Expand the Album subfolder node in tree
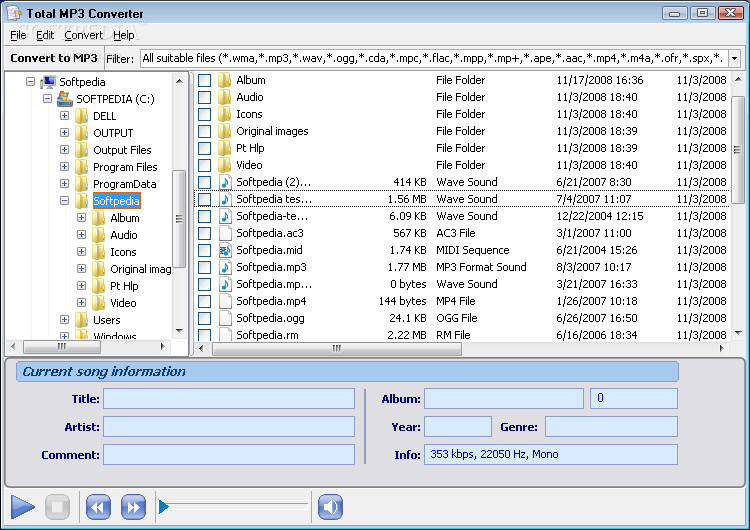Screen dimensions: 750x530 pyautogui.click(x=81, y=218)
